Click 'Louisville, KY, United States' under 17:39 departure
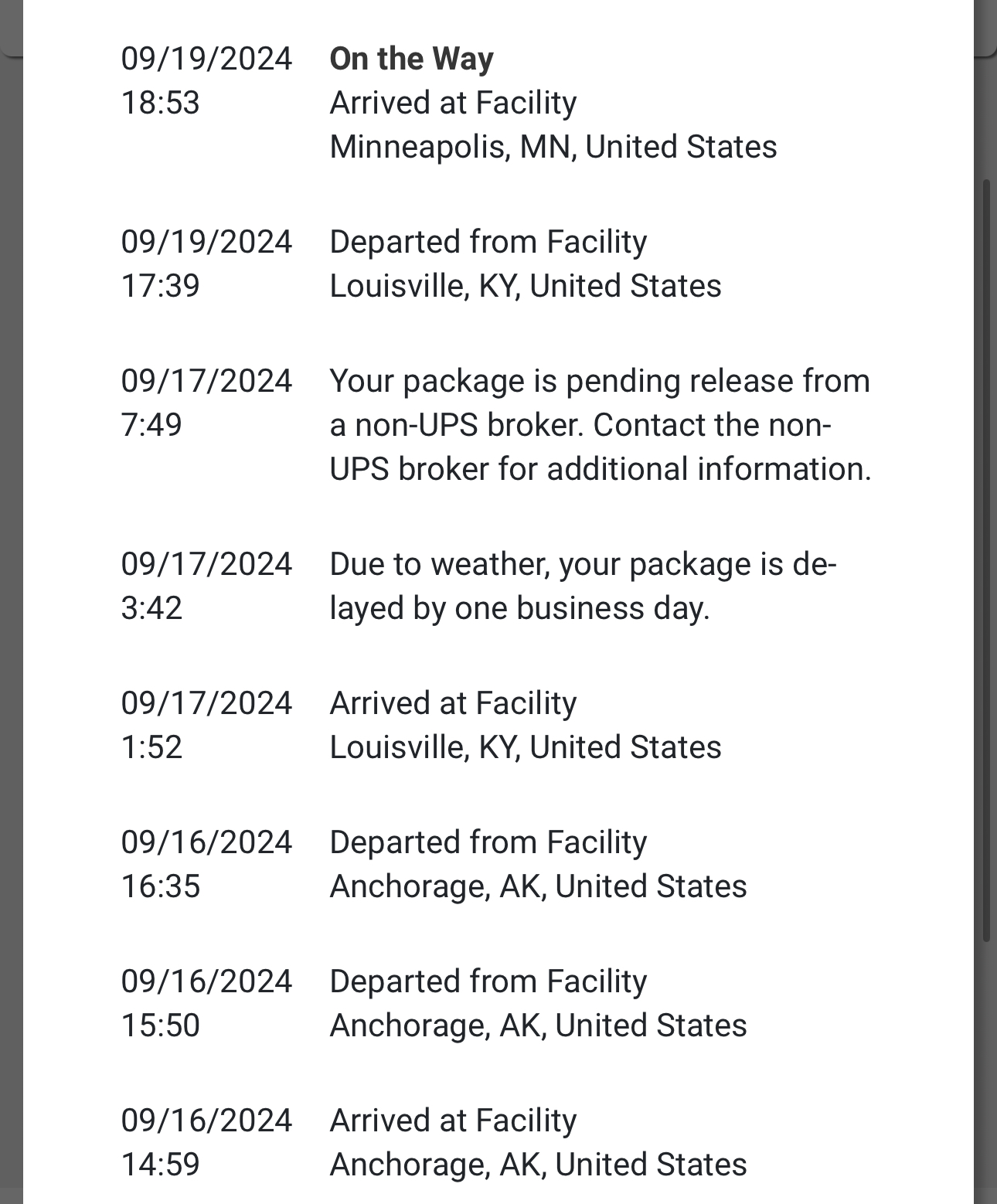This screenshot has width=997, height=1204. (526, 286)
